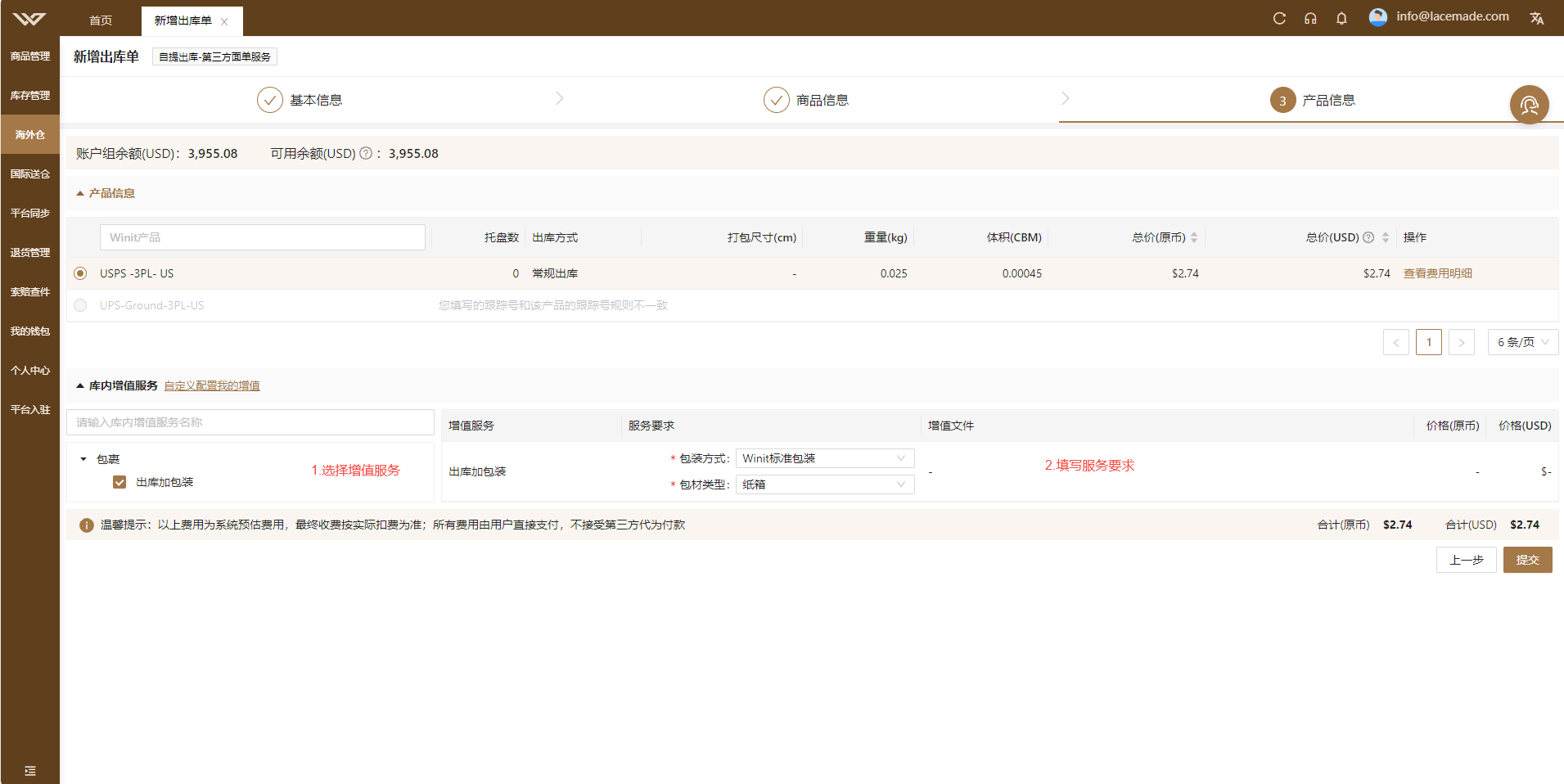Screen dimensions: 1564x784
Task: Close the 新增出库单 tab
Action: [224, 22]
